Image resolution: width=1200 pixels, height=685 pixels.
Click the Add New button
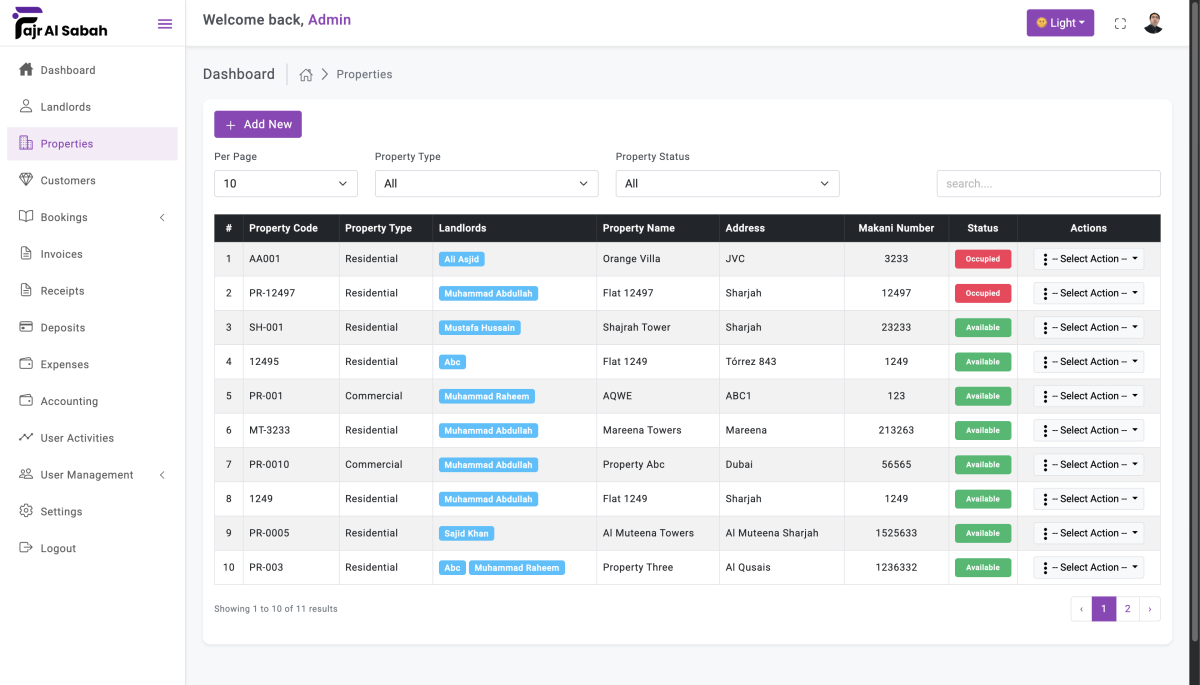click(x=258, y=125)
